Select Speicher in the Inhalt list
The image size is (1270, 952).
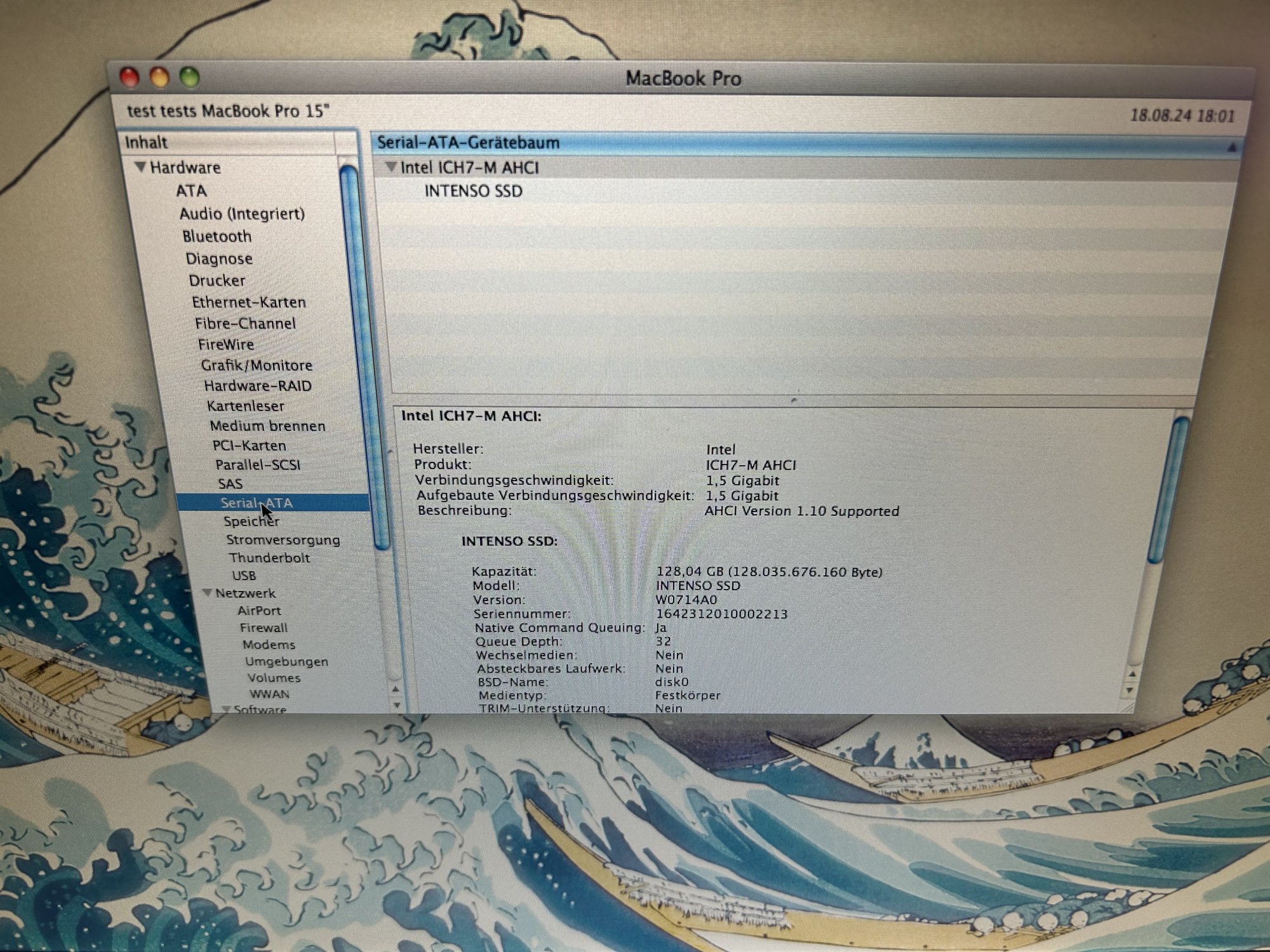pyautogui.click(x=251, y=521)
